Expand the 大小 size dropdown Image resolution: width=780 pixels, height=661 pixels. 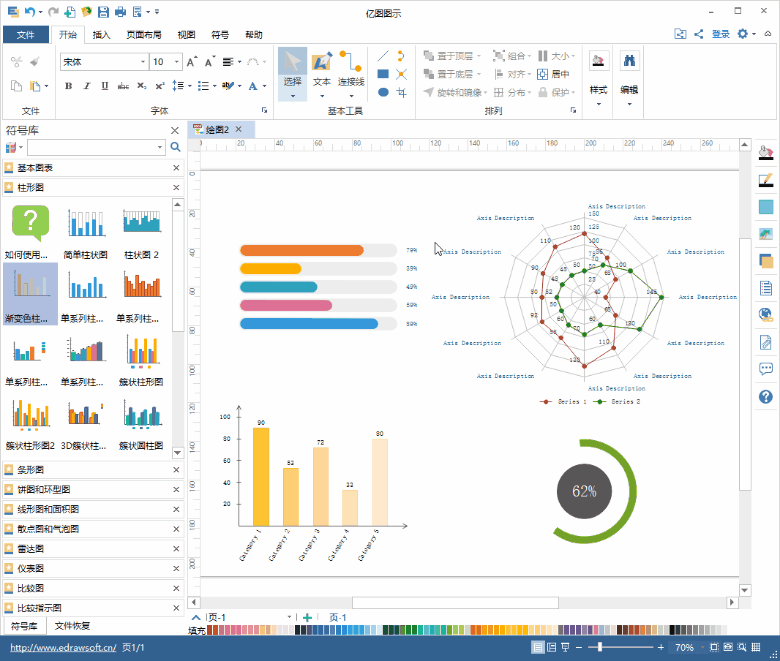click(573, 56)
